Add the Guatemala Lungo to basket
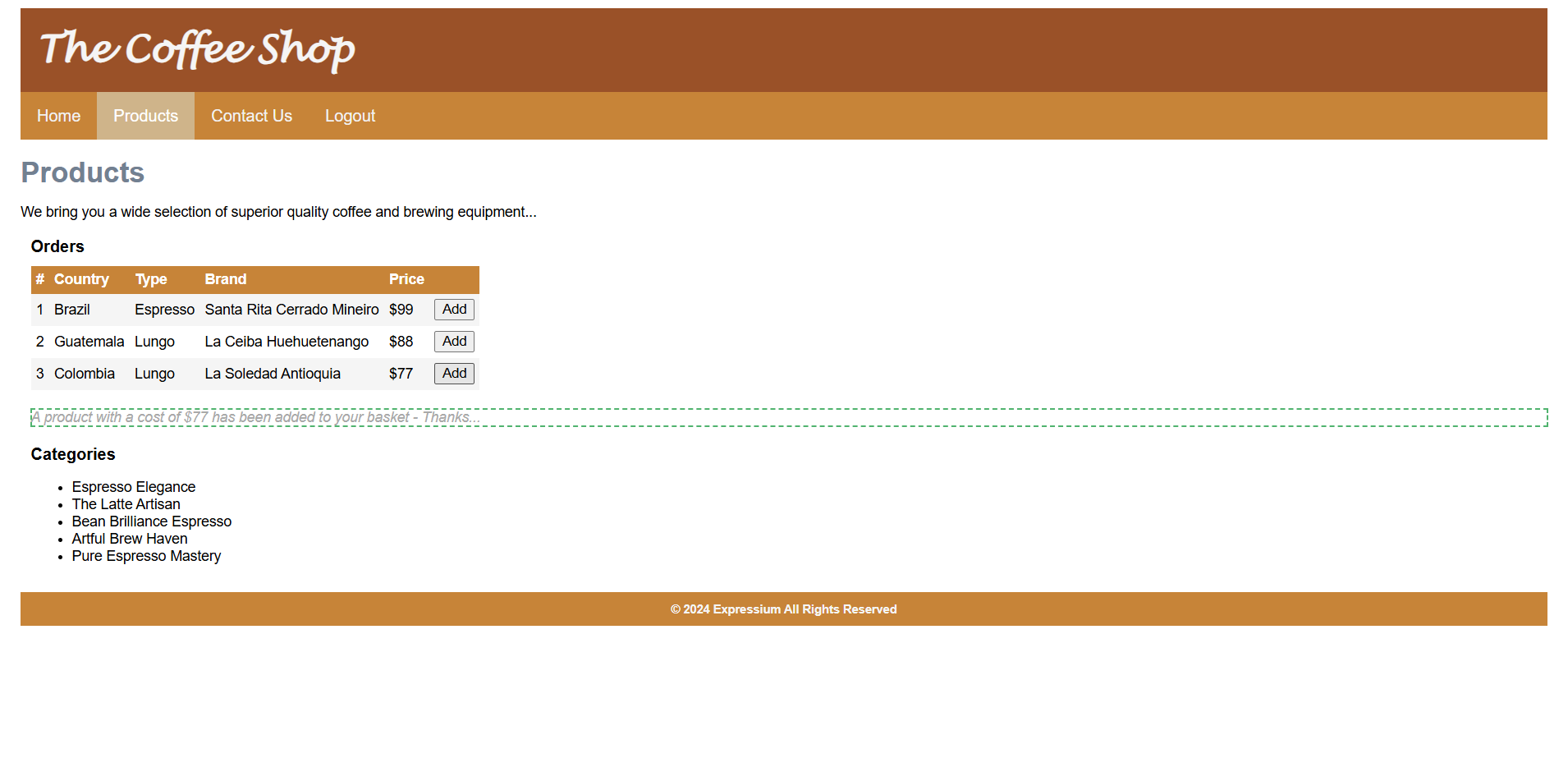1568x758 pixels. pos(454,342)
